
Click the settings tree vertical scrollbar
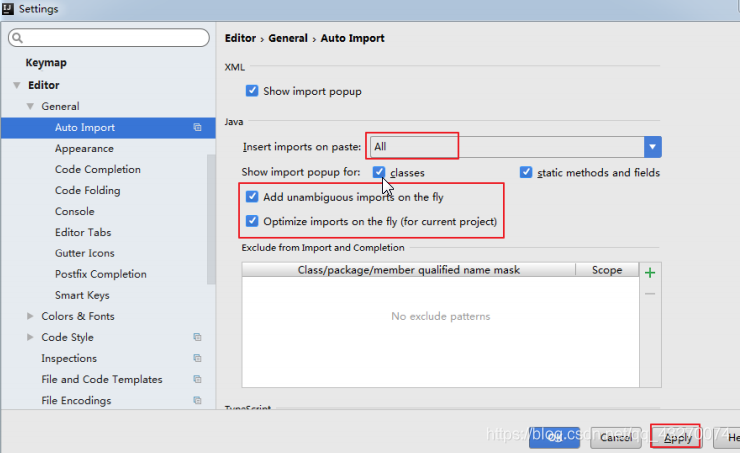tap(211, 219)
